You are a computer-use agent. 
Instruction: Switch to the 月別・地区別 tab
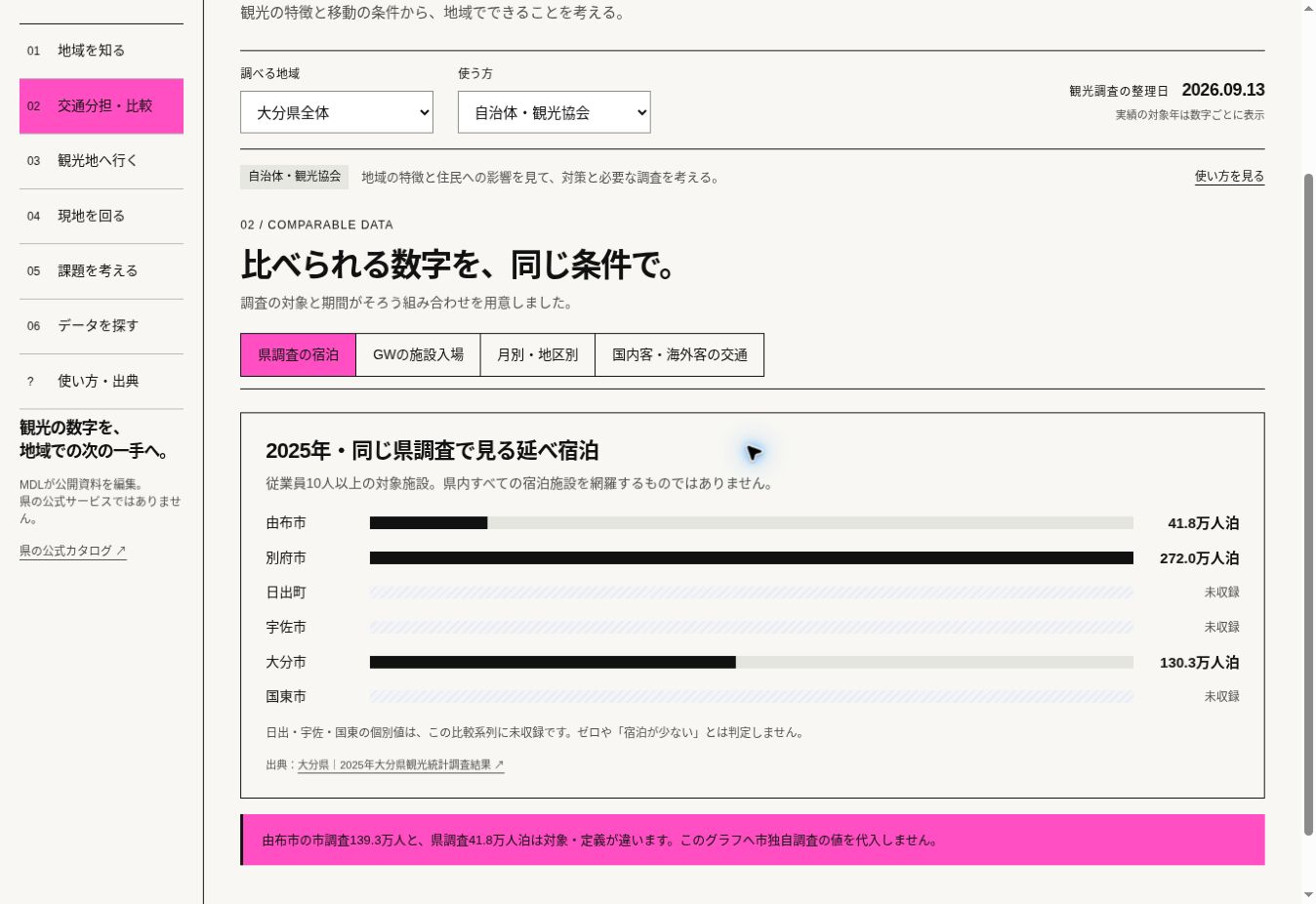tap(538, 355)
